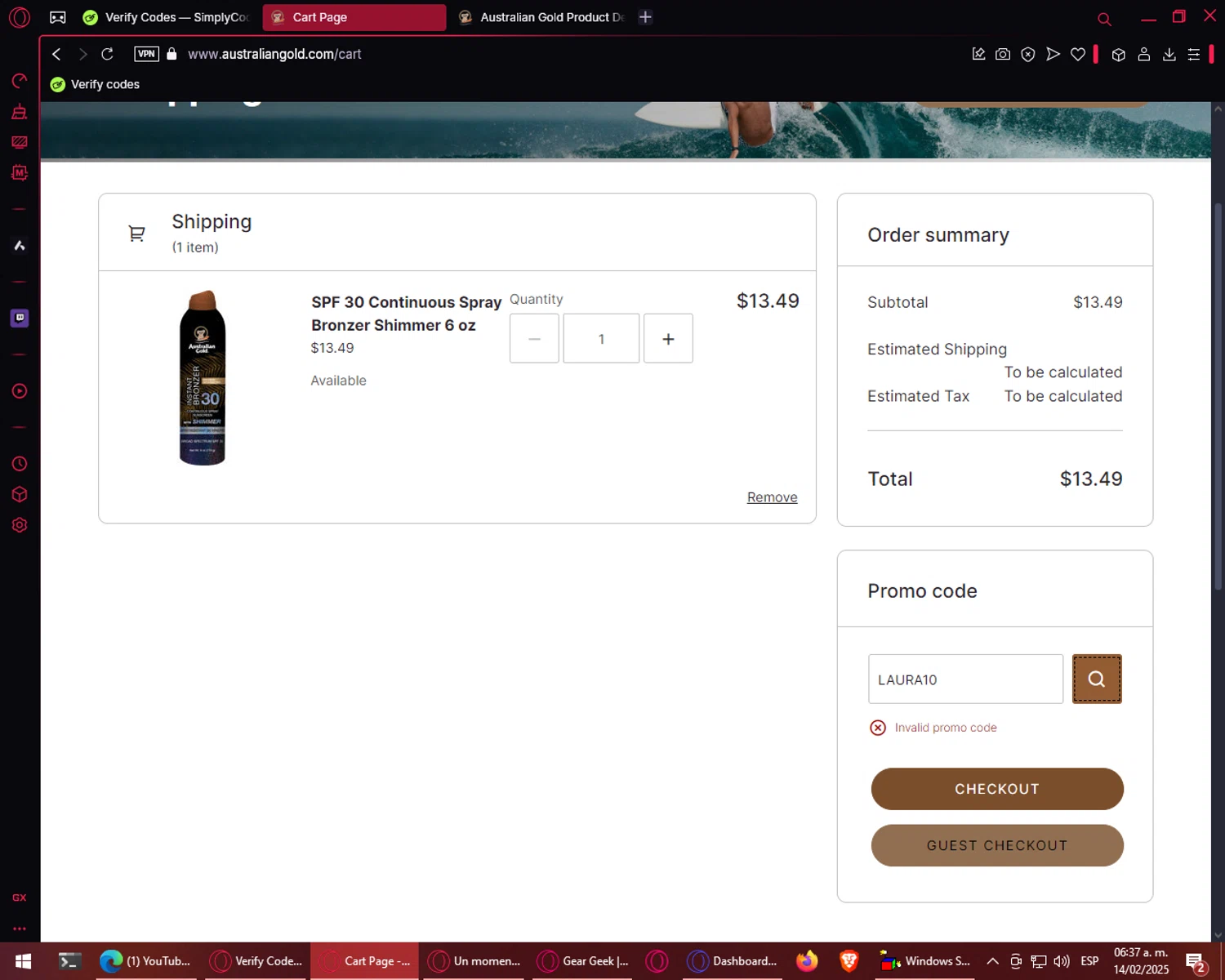Switch to Cart Page tab
This screenshot has height=980, width=1225.
pyautogui.click(x=354, y=17)
